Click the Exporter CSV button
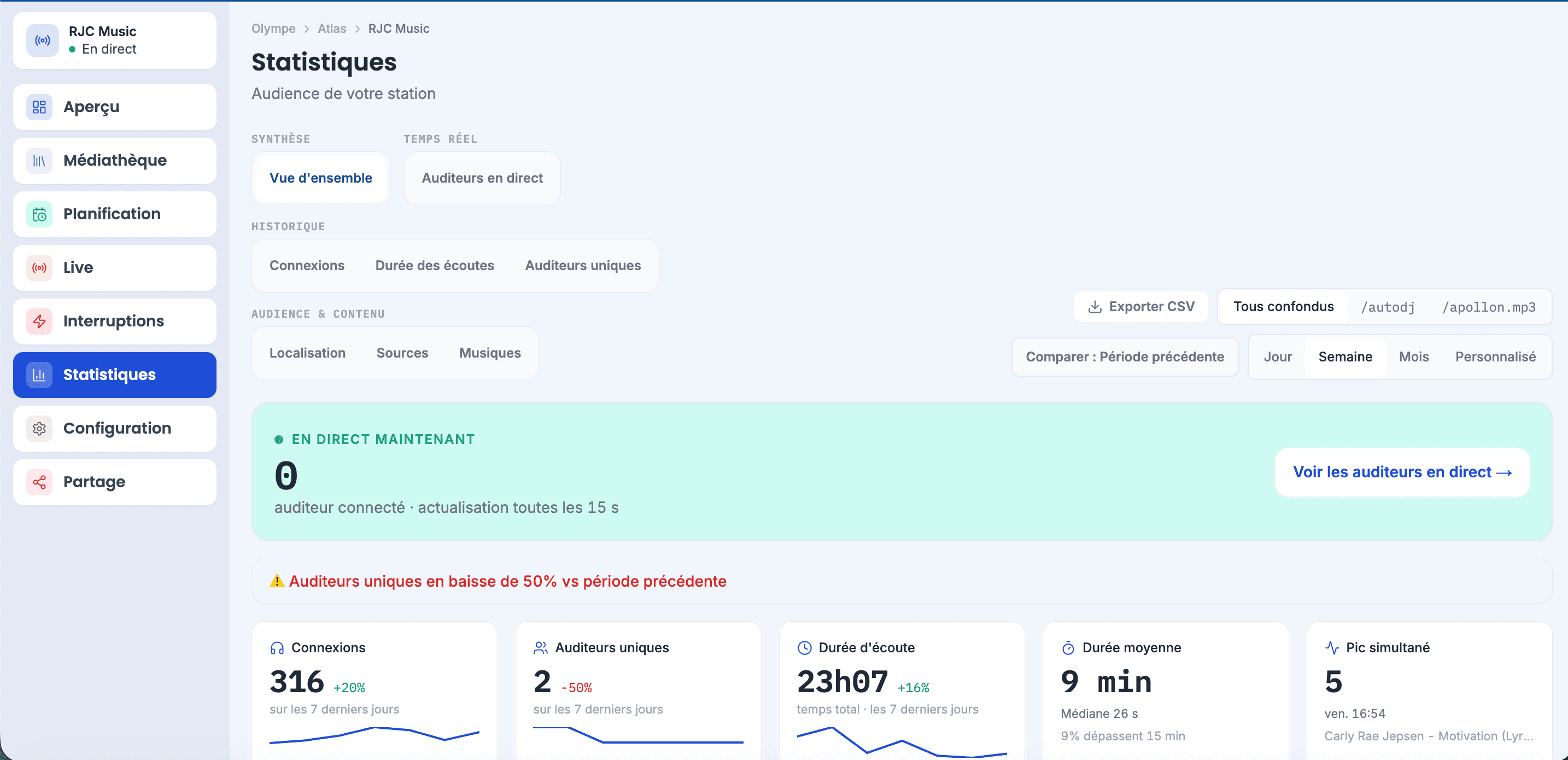 pos(1140,307)
